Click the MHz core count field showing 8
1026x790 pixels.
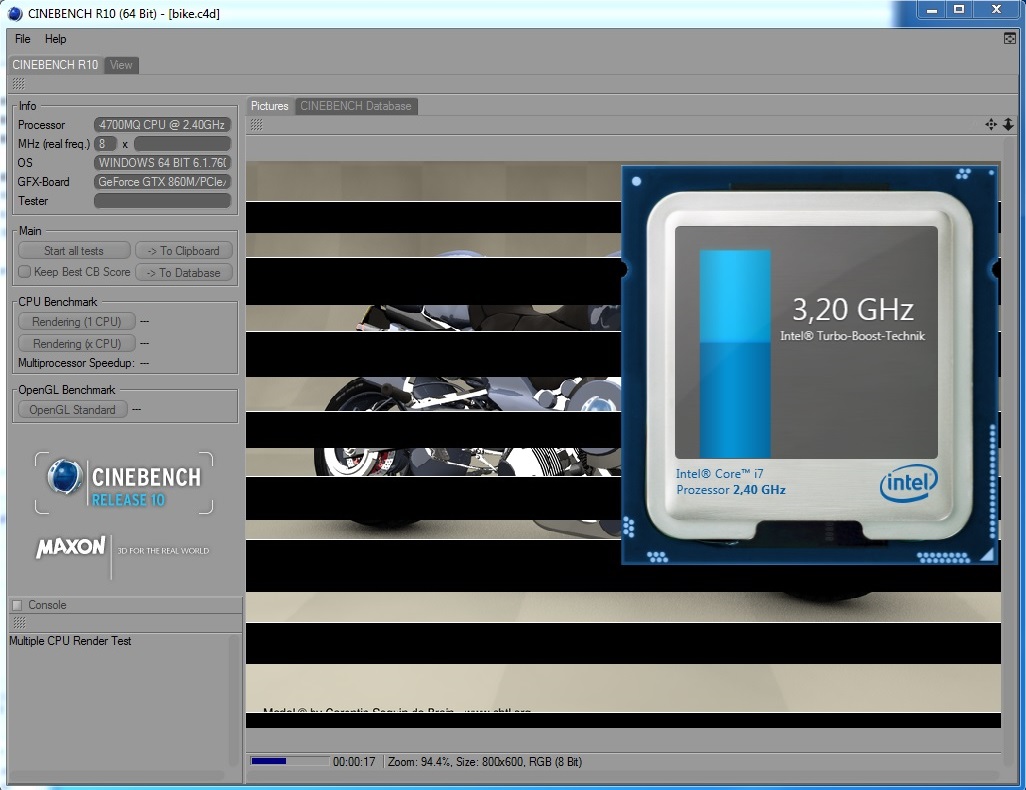(x=105, y=143)
